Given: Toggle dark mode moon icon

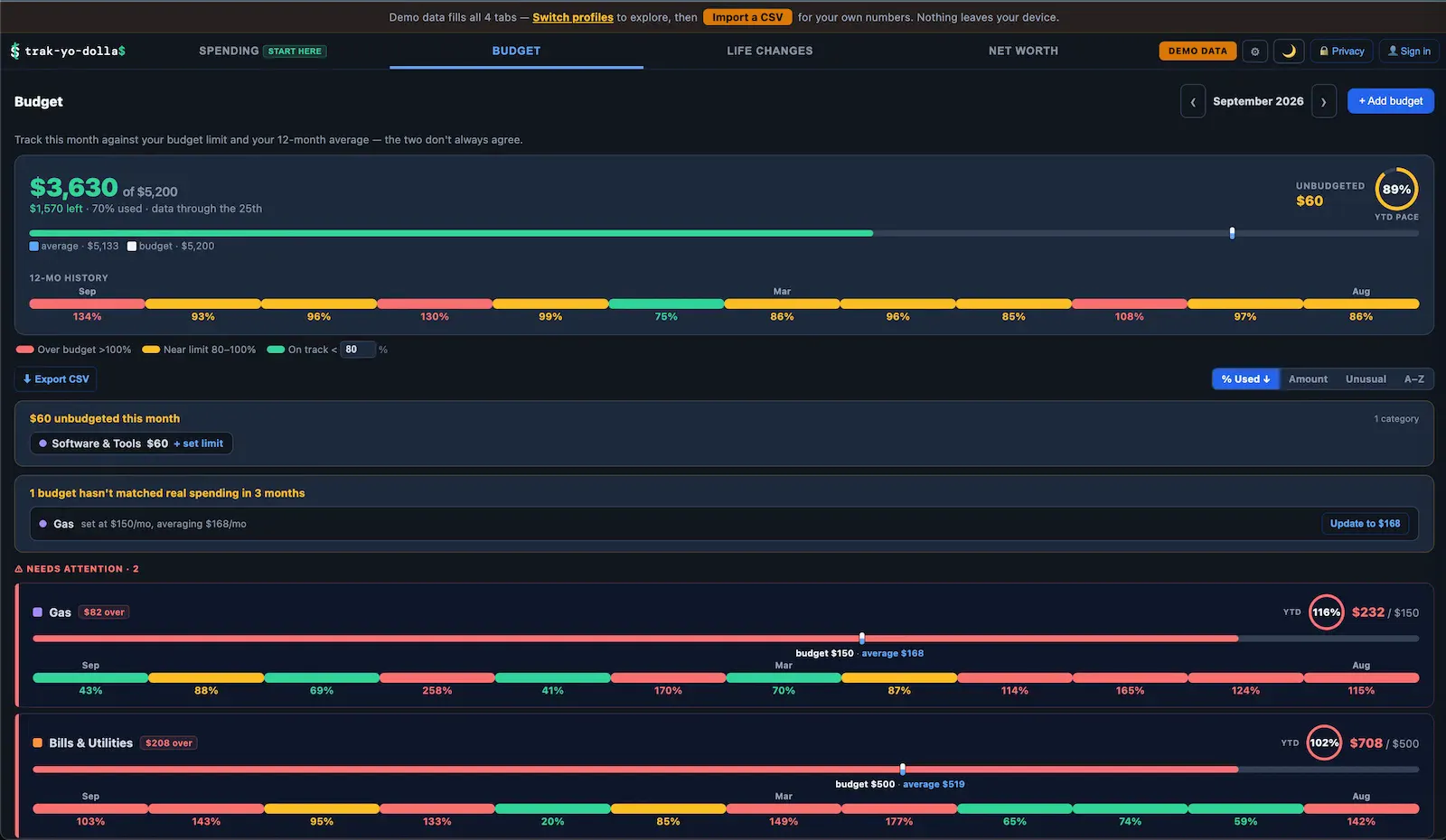Looking at the screenshot, I should (x=1289, y=51).
